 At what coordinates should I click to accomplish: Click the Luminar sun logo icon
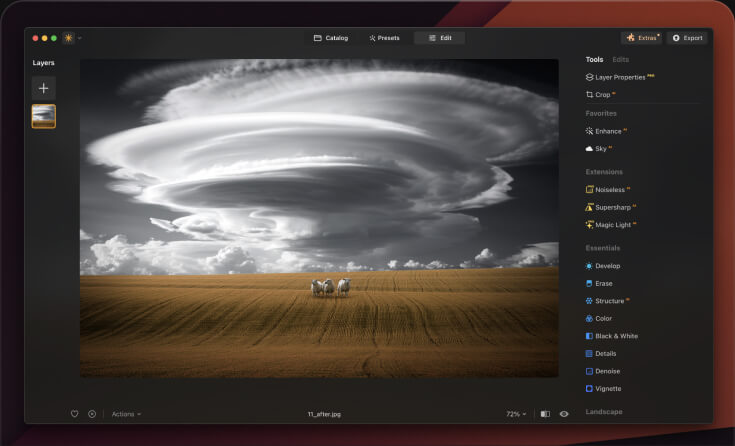[x=68, y=38]
